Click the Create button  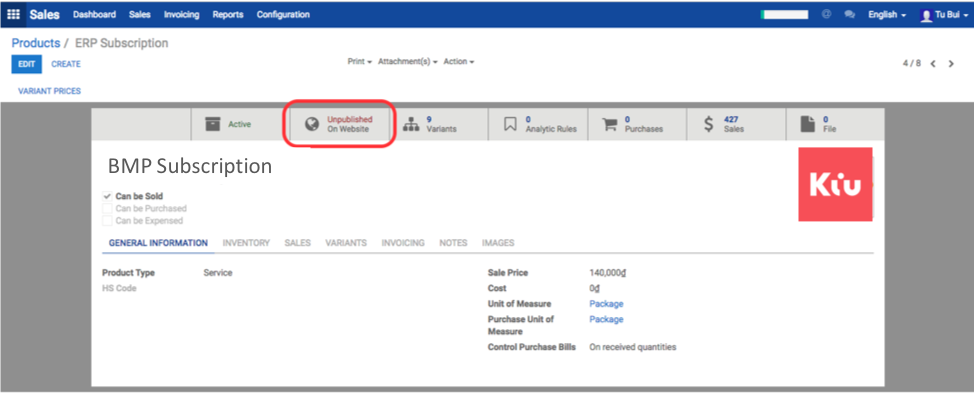tap(66, 64)
